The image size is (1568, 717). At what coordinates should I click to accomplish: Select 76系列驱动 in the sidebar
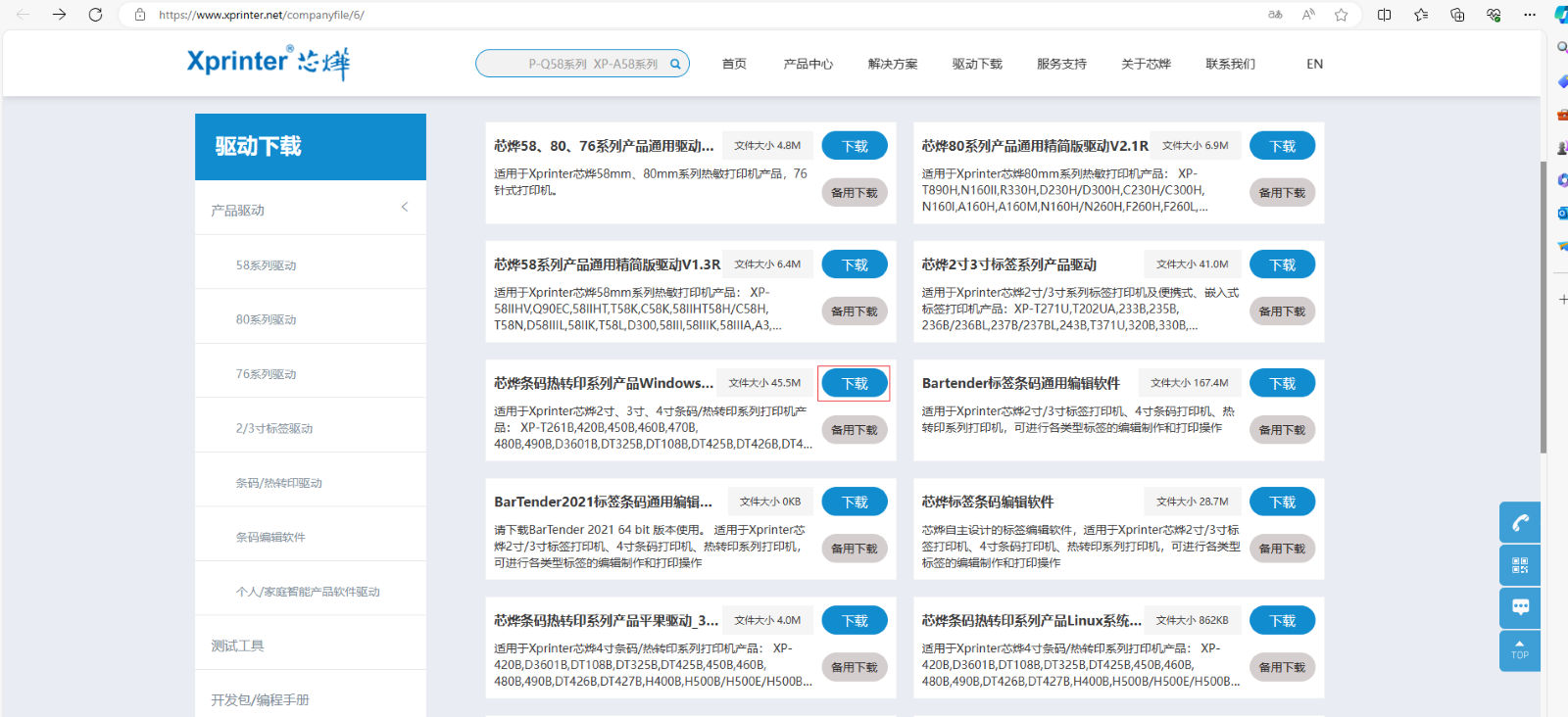(x=266, y=374)
